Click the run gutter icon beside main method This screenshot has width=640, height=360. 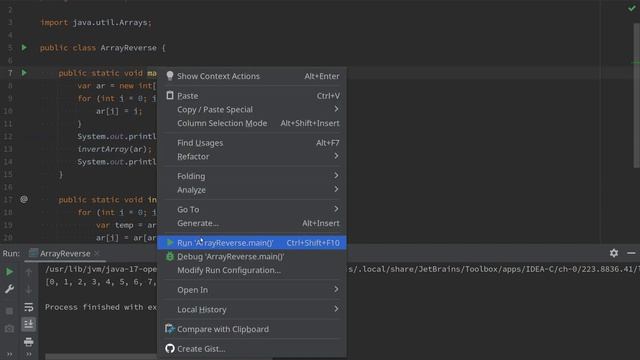[24, 73]
